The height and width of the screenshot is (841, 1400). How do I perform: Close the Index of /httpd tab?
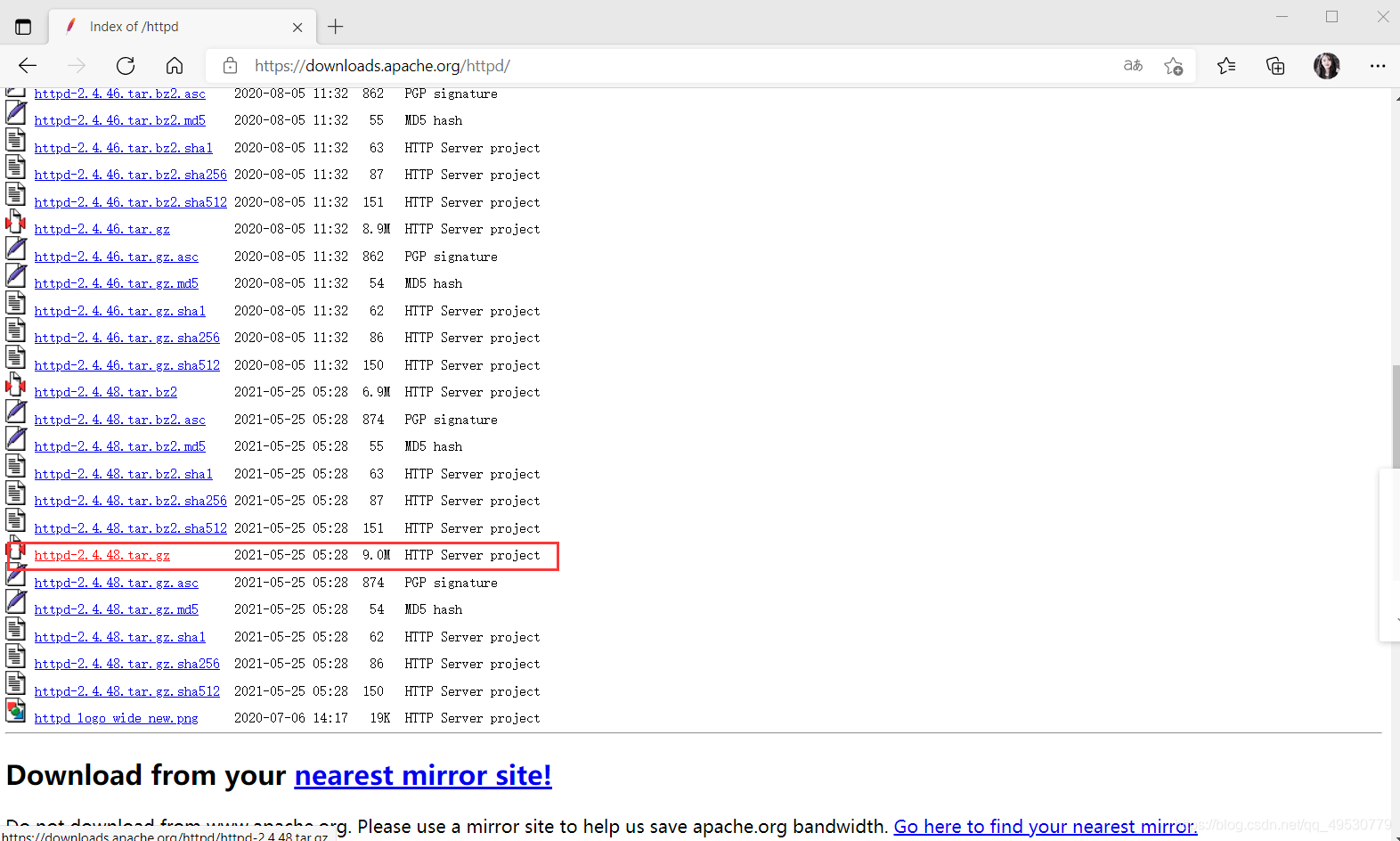297,28
